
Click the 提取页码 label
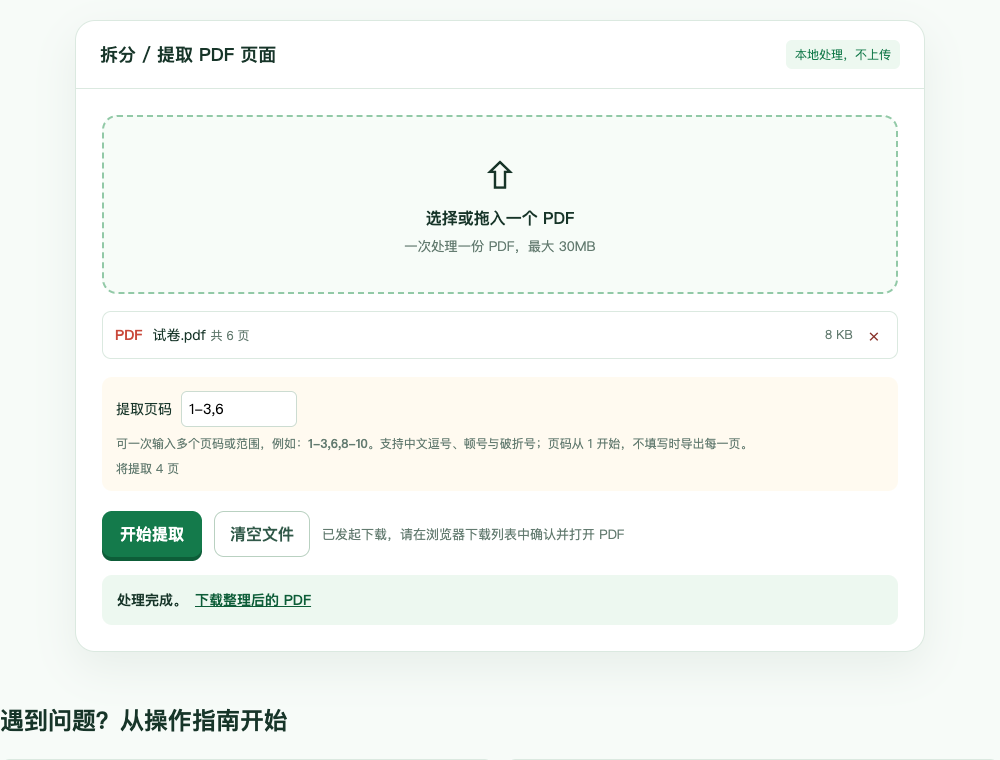[143, 409]
